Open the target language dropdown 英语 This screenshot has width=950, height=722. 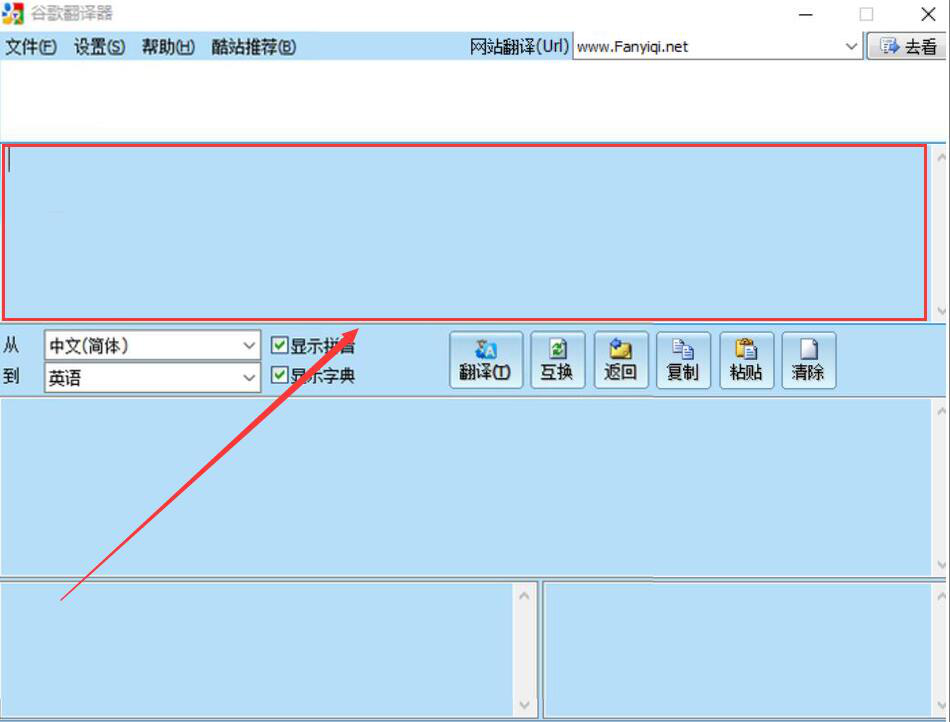[x=152, y=378]
